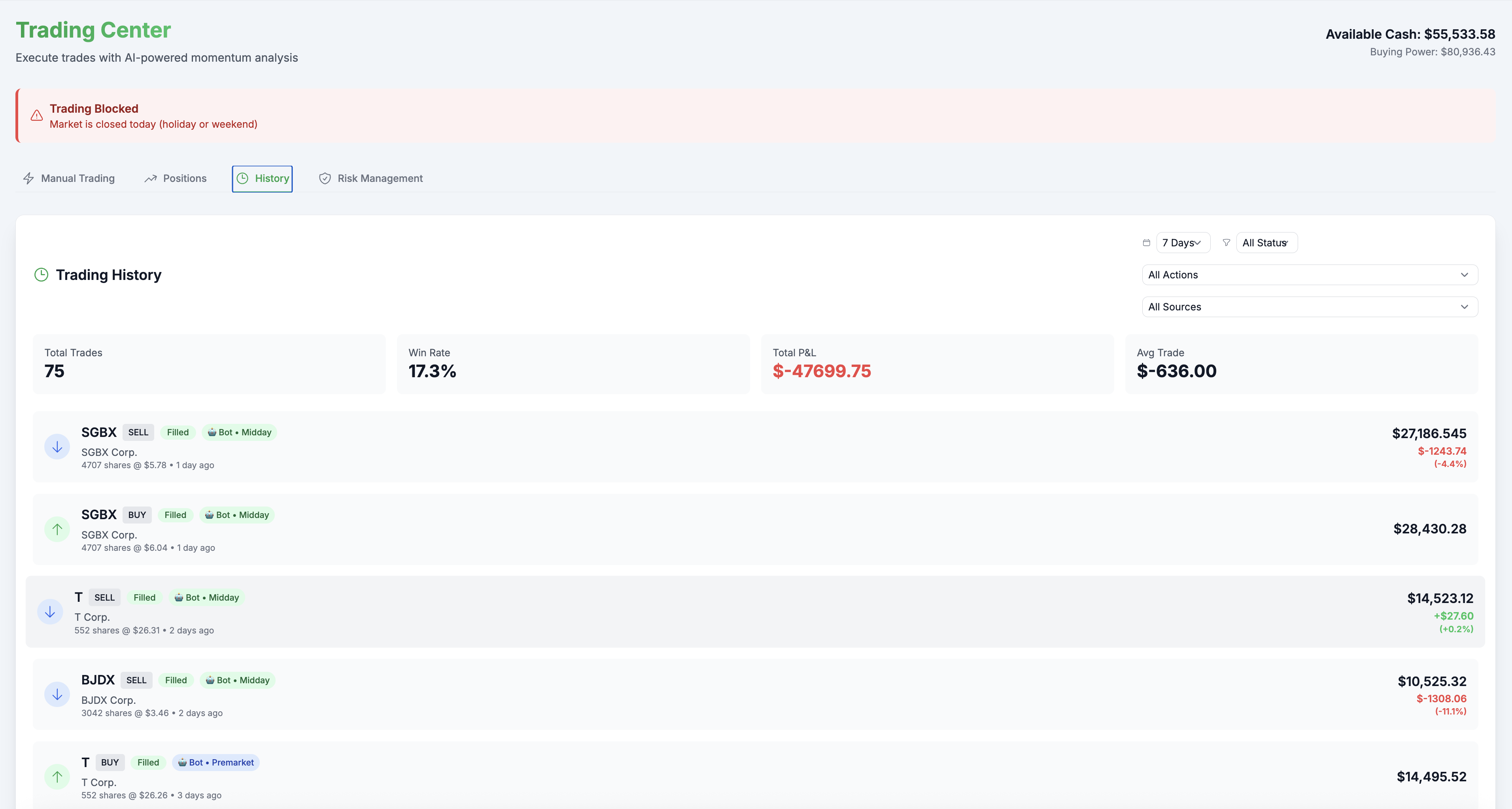Expand the All Sources dropdown
This screenshot has height=809, width=1512.
tap(1310, 307)
